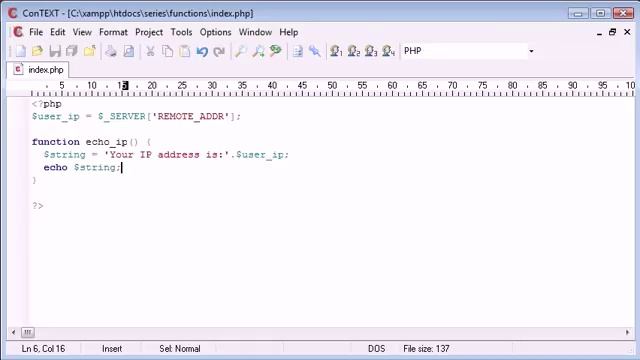Click the 'echo $string;' line
640x360 pixels.
pyautogui.click(x=82, y=168)
